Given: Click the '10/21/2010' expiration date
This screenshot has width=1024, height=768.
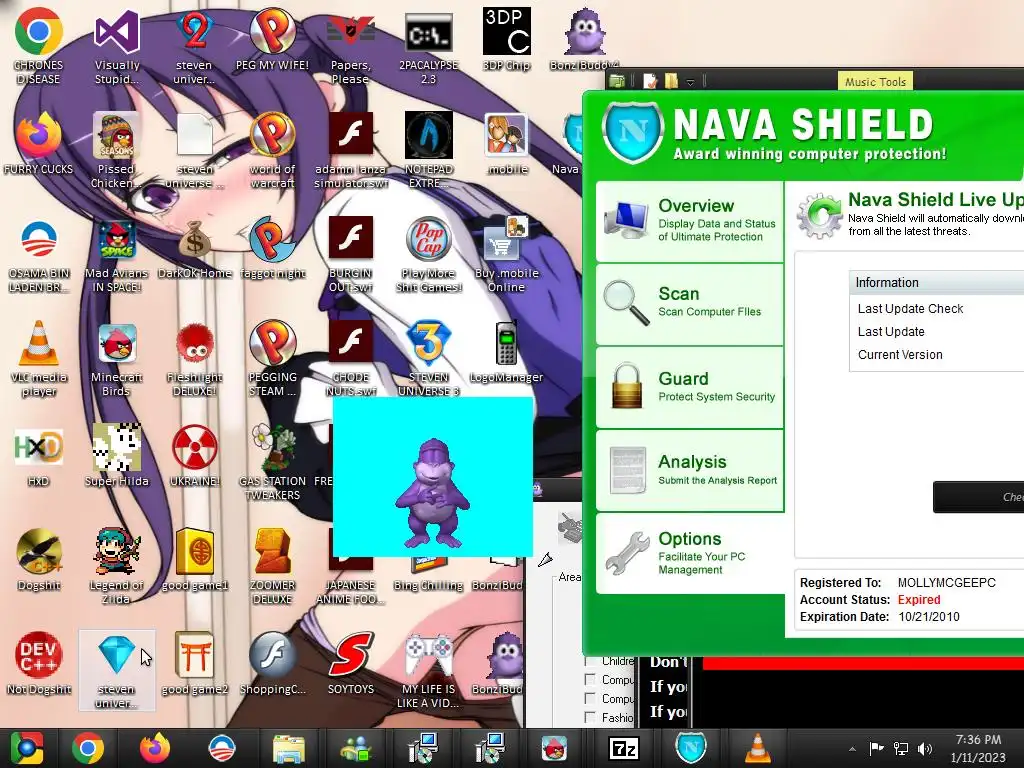Looking at the screenshot, I should 929,616.
